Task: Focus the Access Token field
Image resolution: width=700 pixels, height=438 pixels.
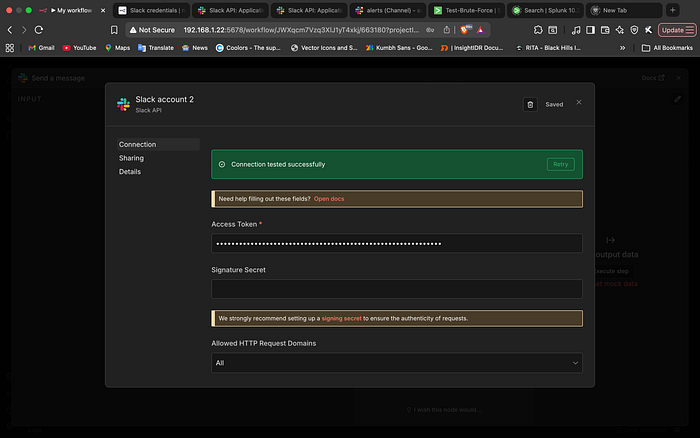Action: pyautogui.click(x=397, y=243)
